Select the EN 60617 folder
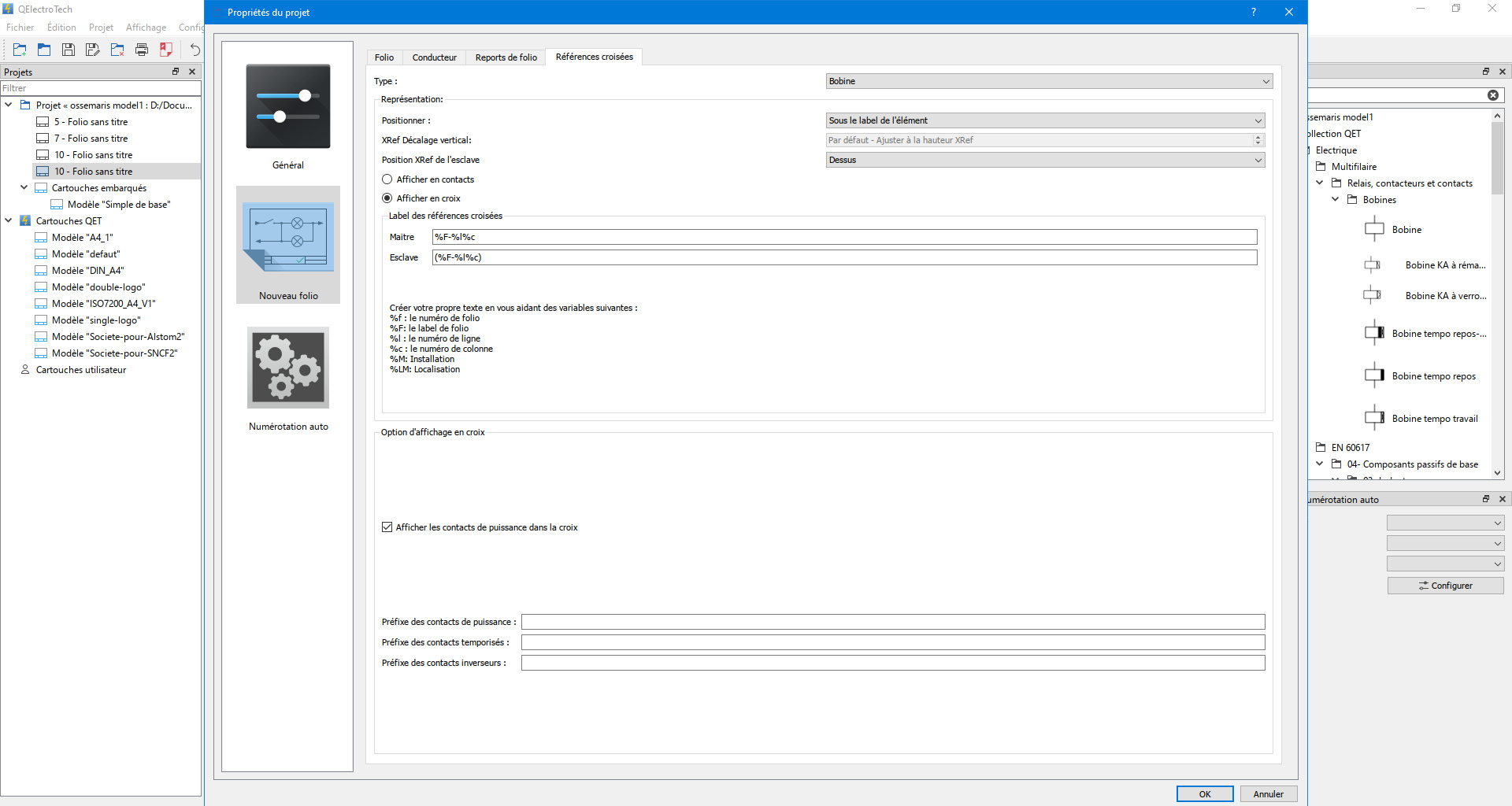 click(x=1350, y=448)
